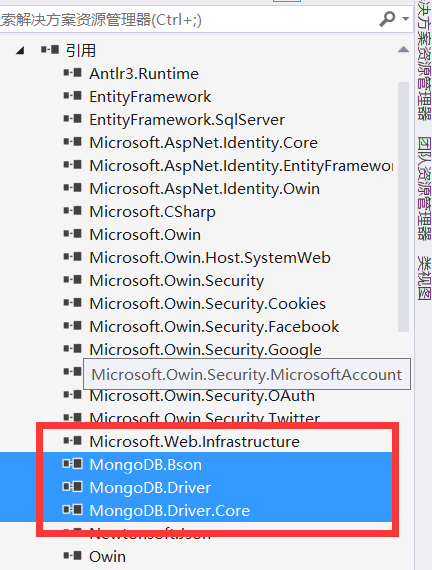
Task: Click the Microsoft.CSharp reference icon
Action: pyautogui.click(x=72, y=210)
